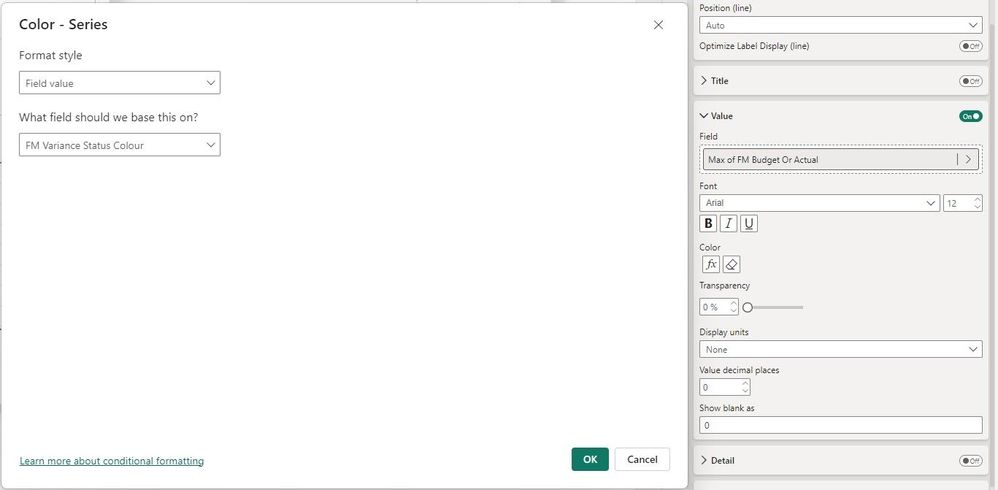This screenshot has width=998, height=490.
Task: Decrease font size with down stepper
Action: tap(977, 207)
